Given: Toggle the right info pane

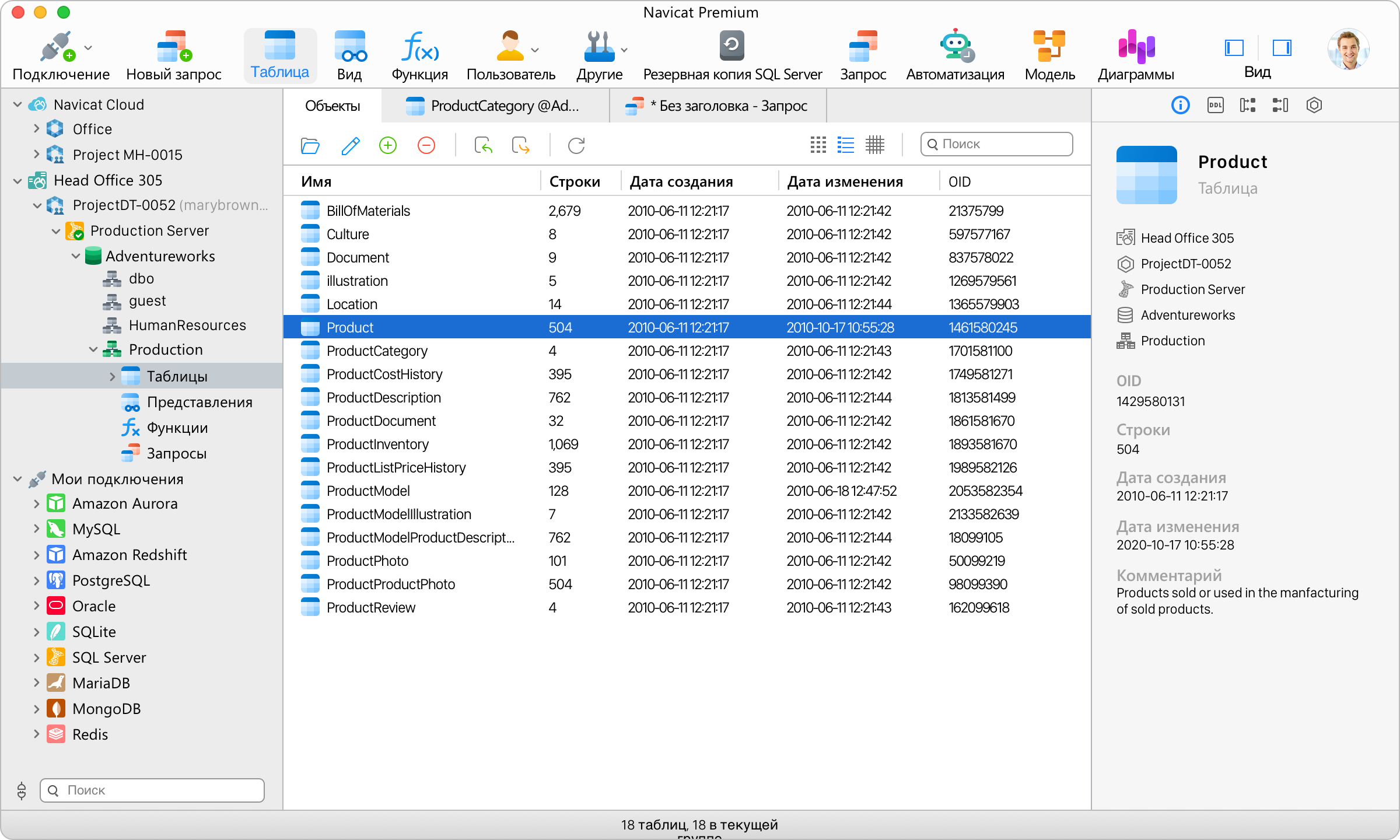Looking at the screenshot, I should point(1282,47).
